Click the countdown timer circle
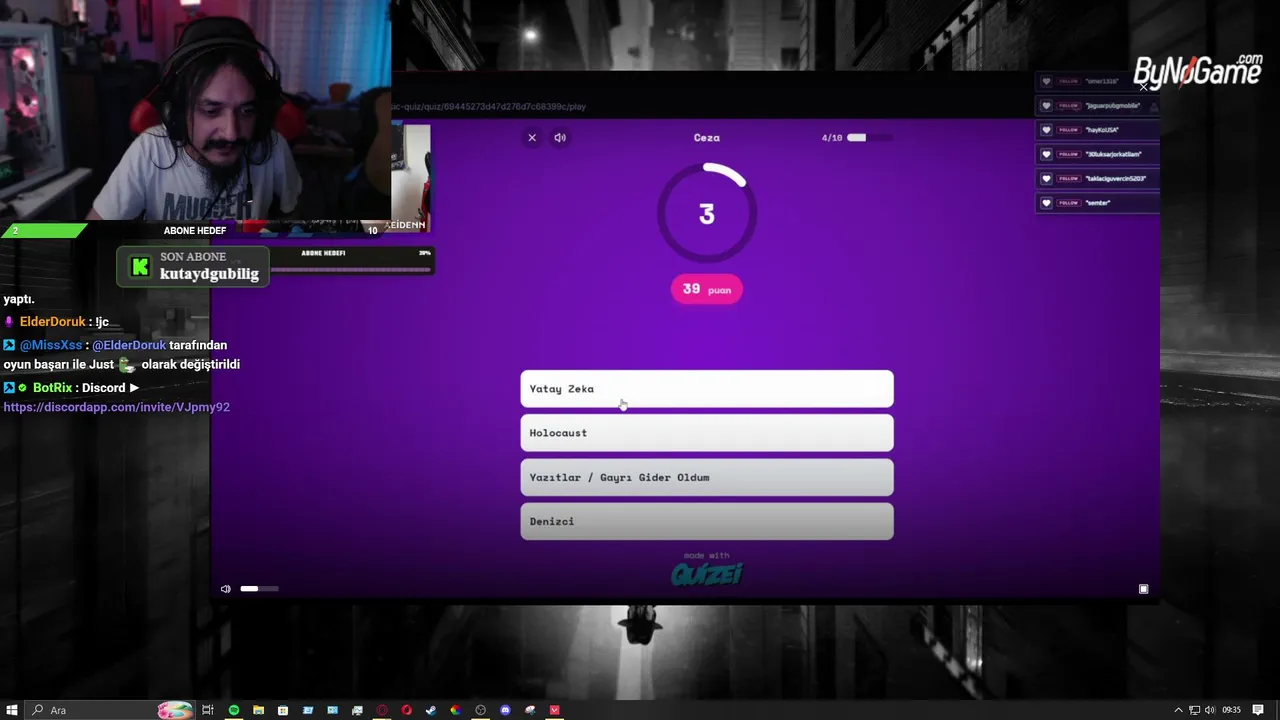This screenshot has height=720, width=1280. pyautogui.click(x=707, y=213)
